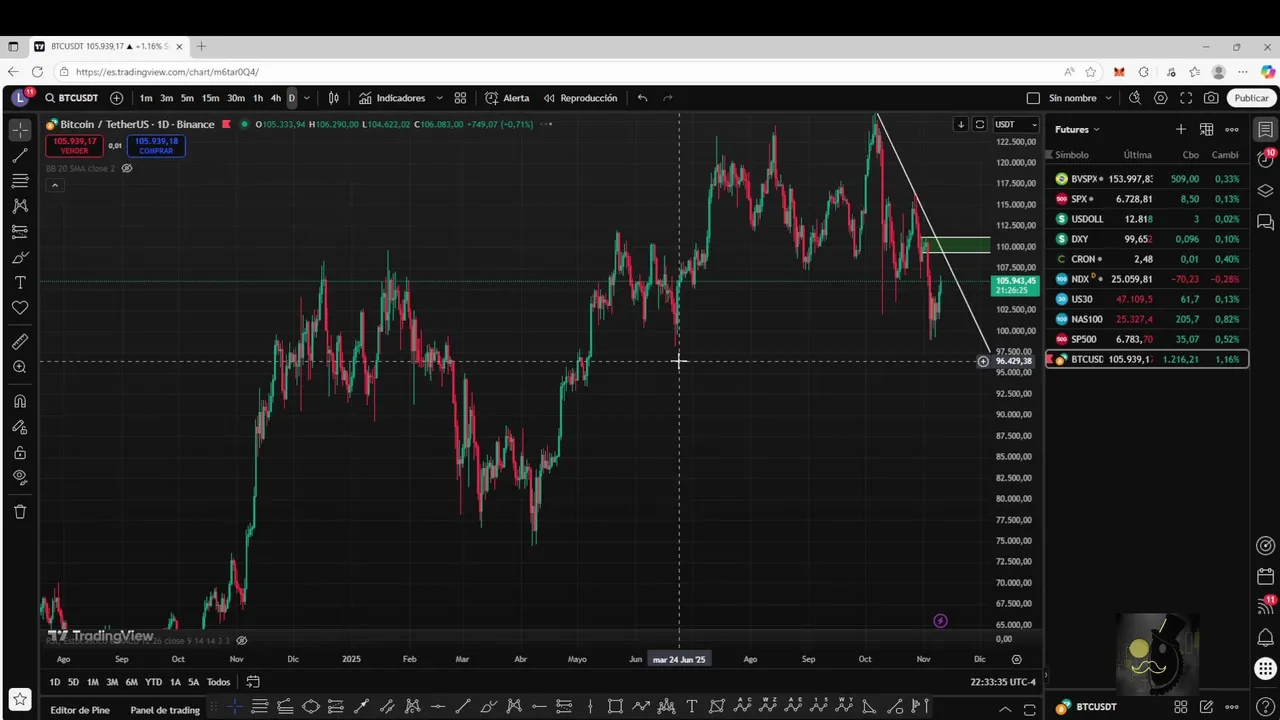Switch to the 1m timeframe

(146, 98)
